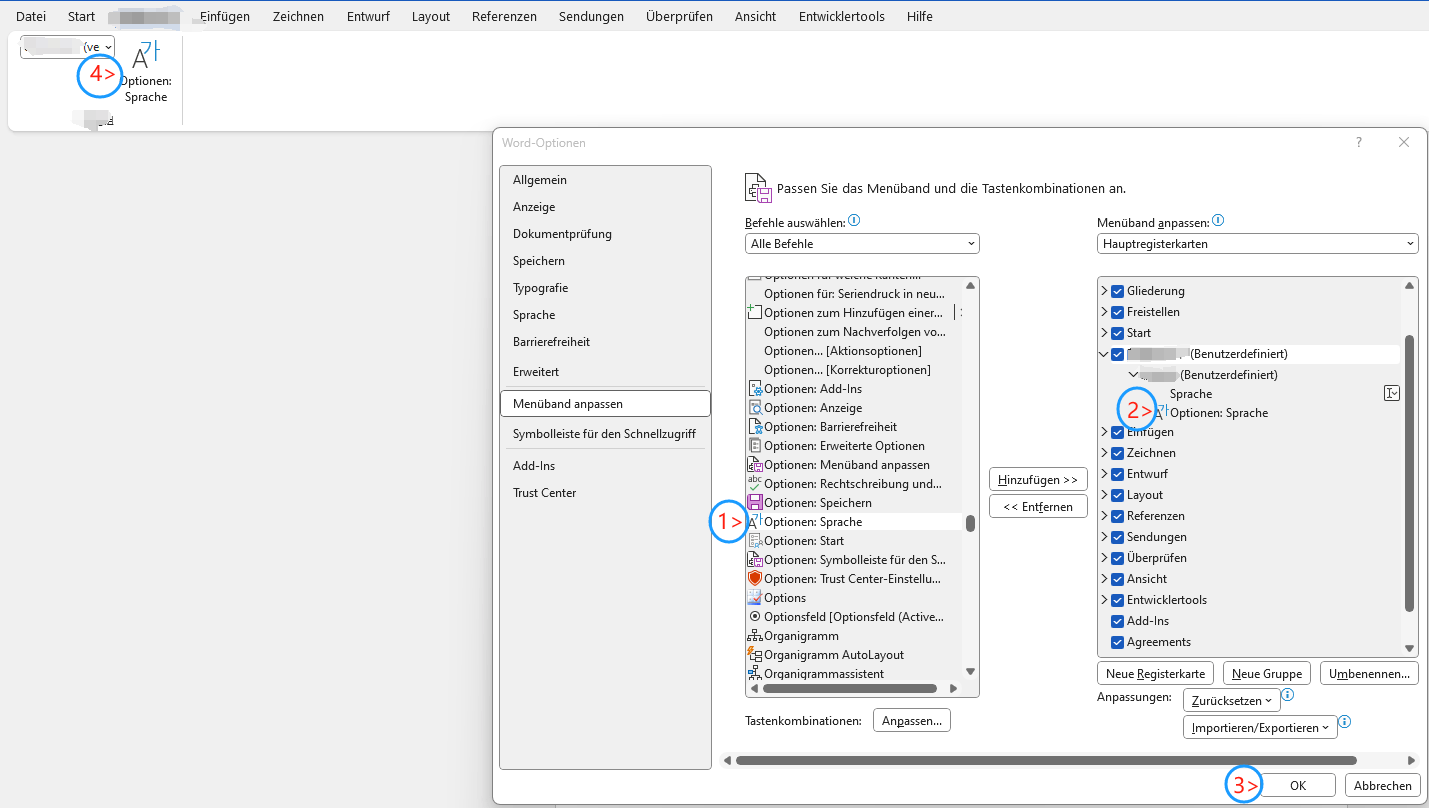Click the Abbrechen button
Viewport: 1429px width, 808px height.
(1383, 786)
